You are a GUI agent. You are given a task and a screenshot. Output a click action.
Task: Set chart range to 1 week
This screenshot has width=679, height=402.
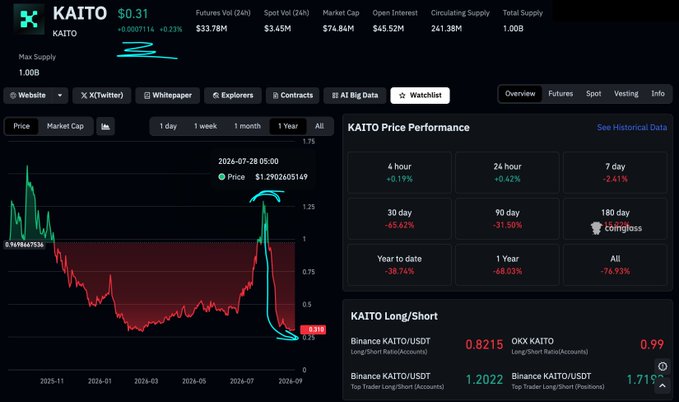[205, 126]
